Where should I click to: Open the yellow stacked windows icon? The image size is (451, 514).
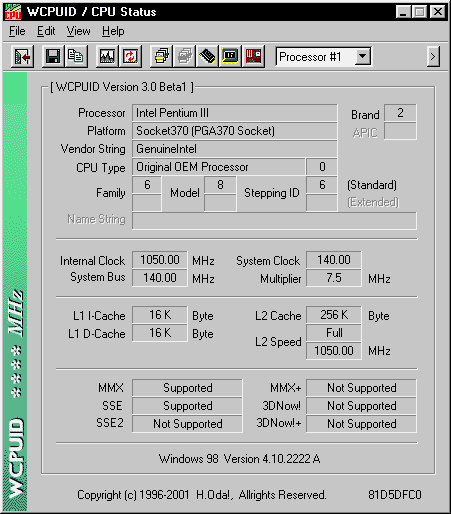pos(161,56)
